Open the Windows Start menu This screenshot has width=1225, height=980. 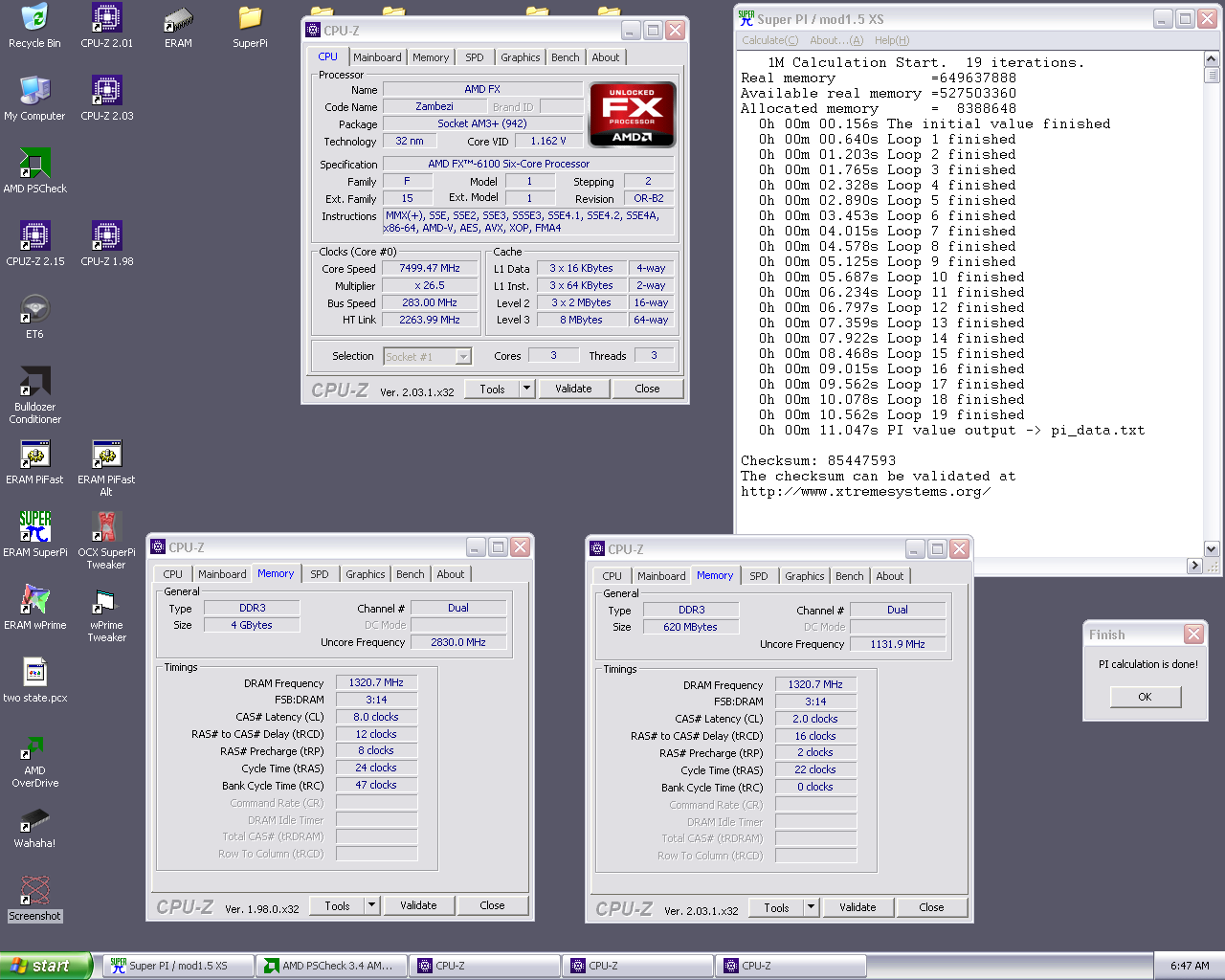46,966
